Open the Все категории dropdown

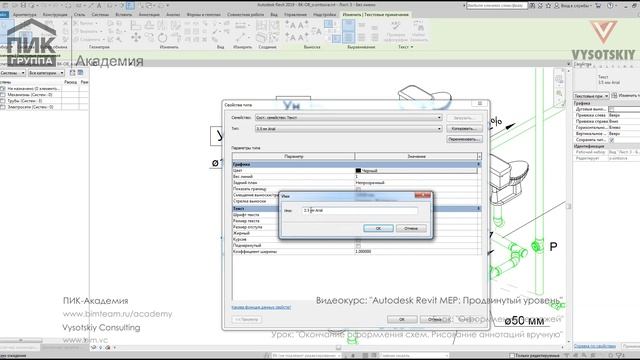click(x=46, y=73)
